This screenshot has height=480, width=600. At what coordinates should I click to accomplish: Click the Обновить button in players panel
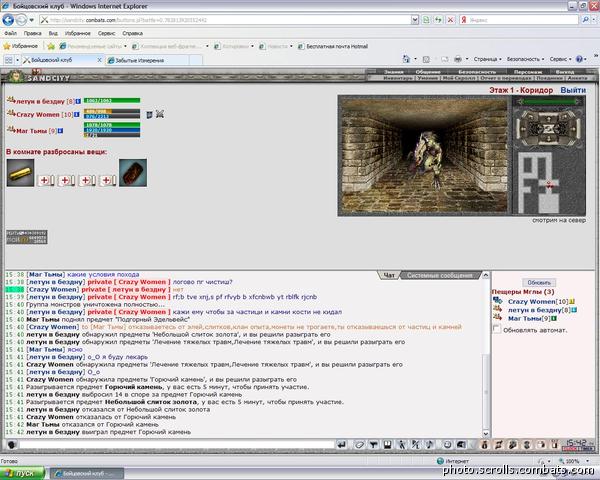tap(539, 282)
